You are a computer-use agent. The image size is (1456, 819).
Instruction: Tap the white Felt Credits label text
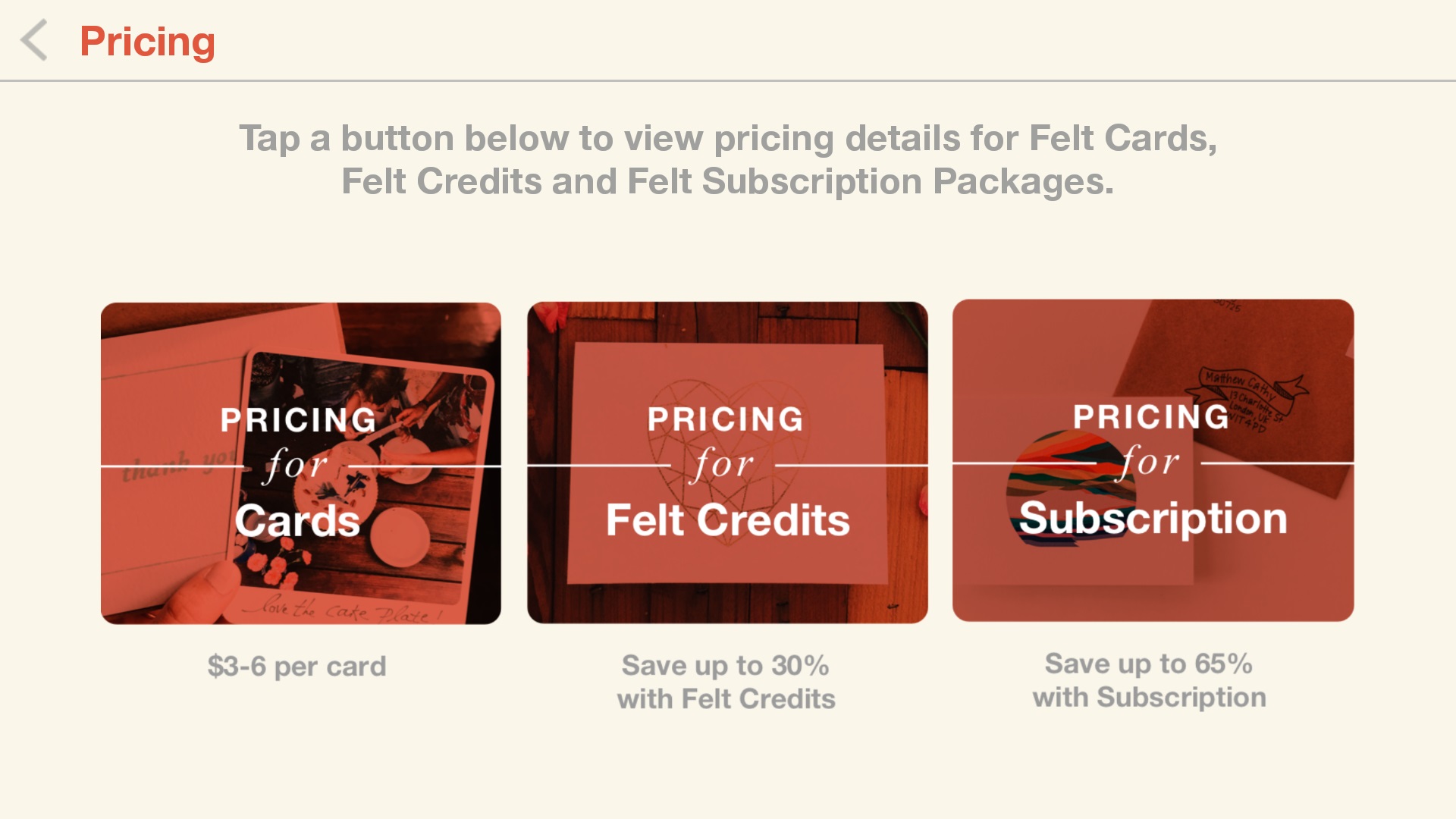[x=727, y=520]
